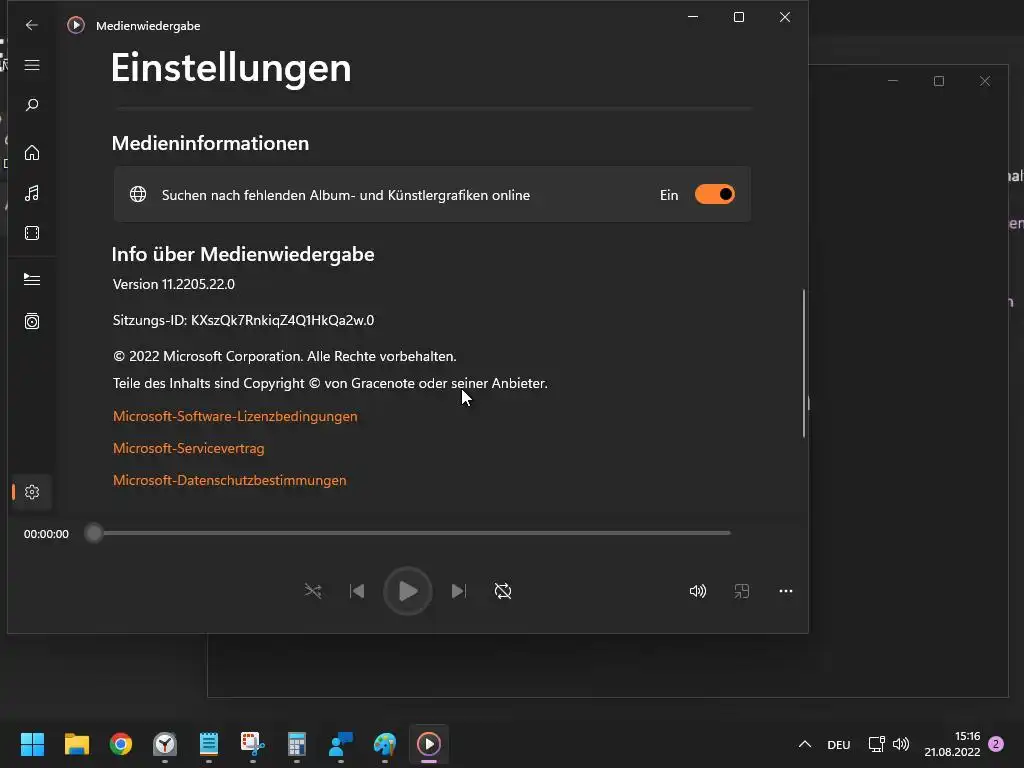This screenshot has width=1024, height=768.
Task: Click the settings page vertical scrollbar
Action: click(804, 363)
